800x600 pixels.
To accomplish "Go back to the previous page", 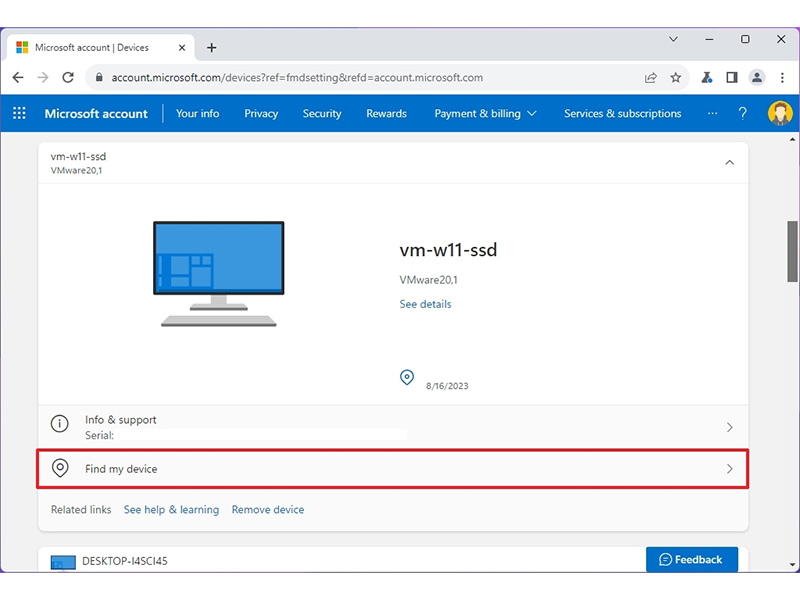I will tap(18, 78).
